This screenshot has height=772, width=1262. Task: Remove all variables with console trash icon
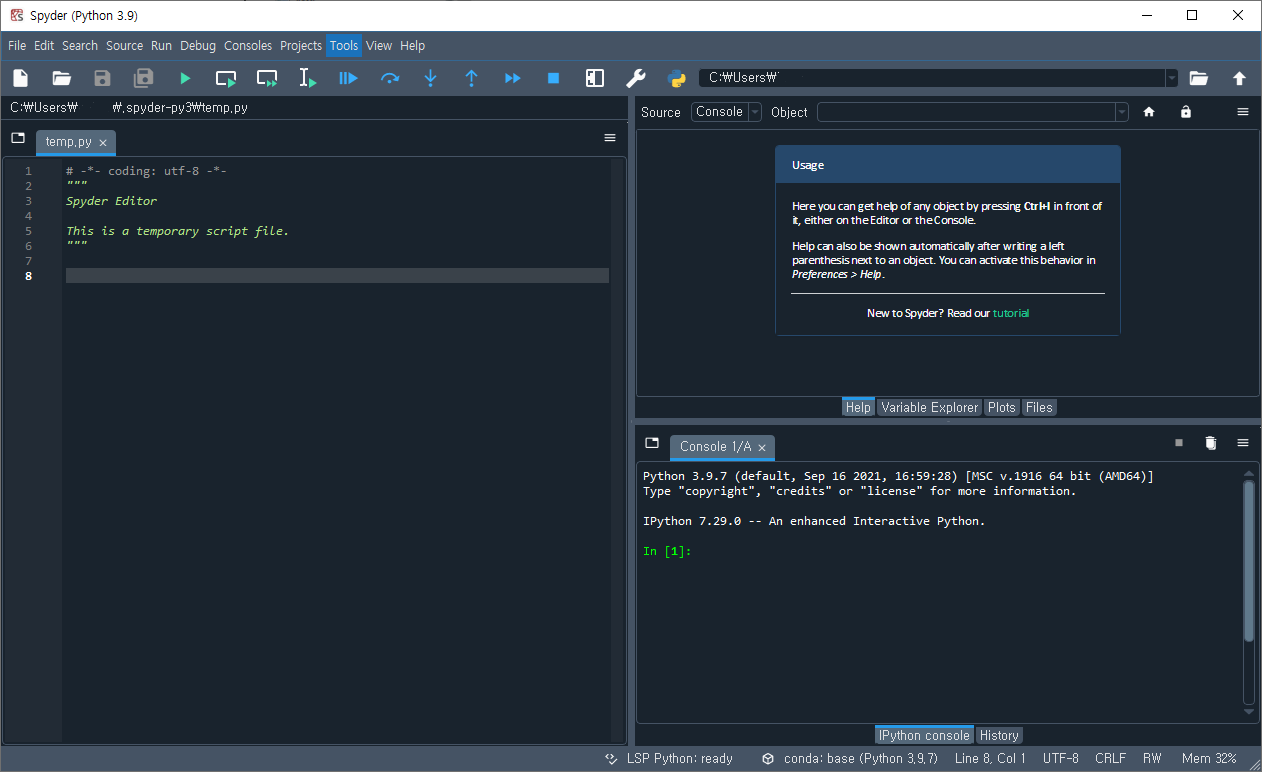pos(1210,443)
